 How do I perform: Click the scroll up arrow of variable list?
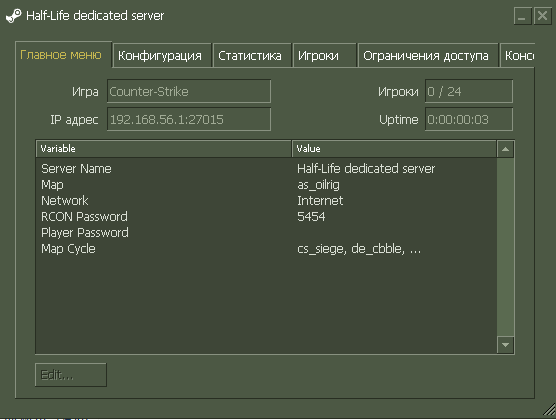505,149
